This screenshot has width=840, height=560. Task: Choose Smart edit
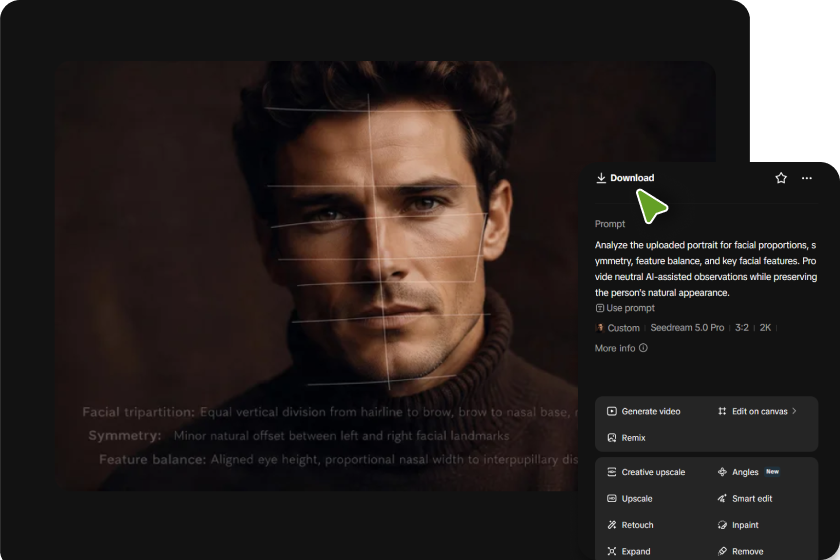tap(745, 498)
